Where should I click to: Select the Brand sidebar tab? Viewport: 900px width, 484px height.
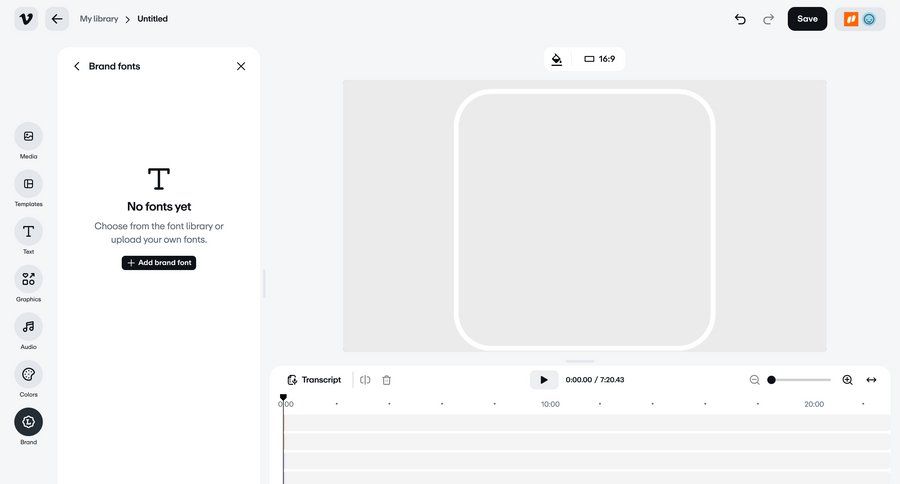pos(28,427)
